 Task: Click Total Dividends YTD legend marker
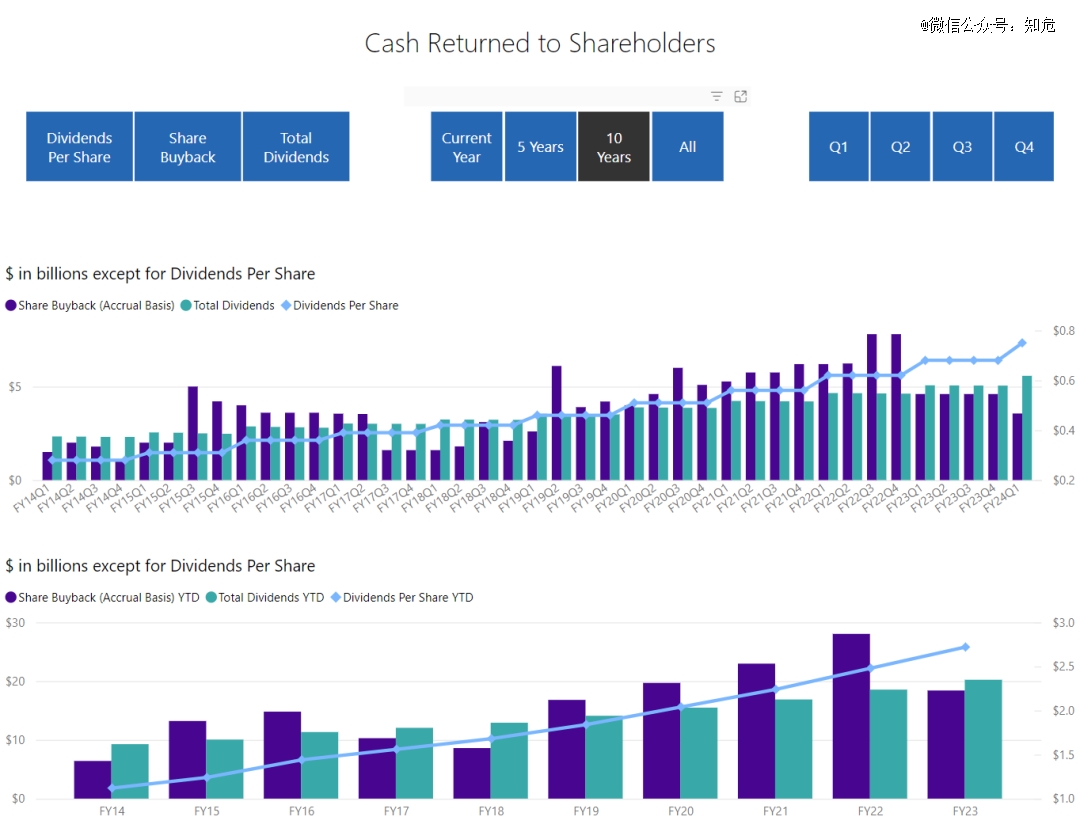tap(211, 597)
